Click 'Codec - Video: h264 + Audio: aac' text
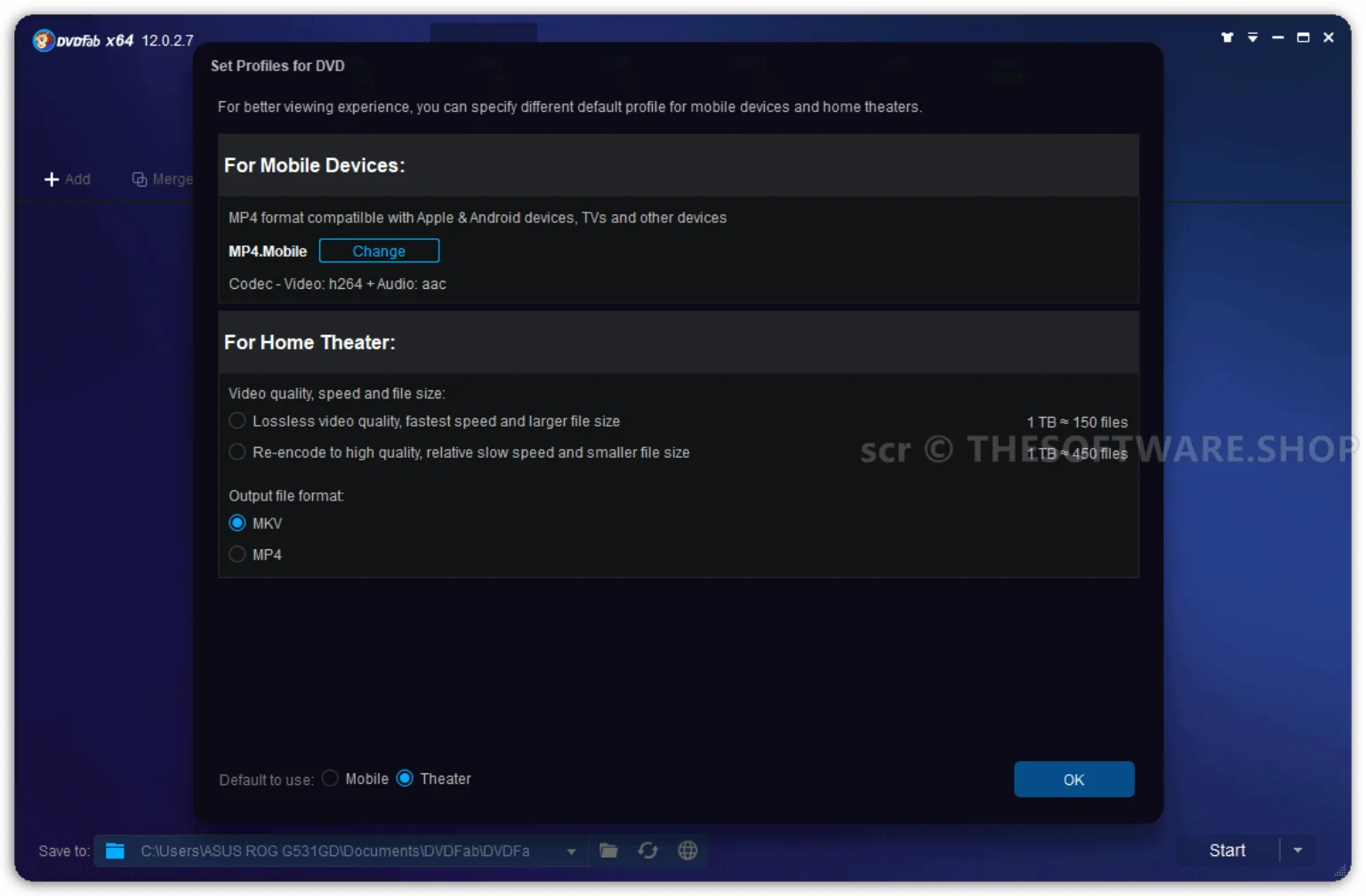The height and width of the screenshot is (896, 1366). [337, 284]
